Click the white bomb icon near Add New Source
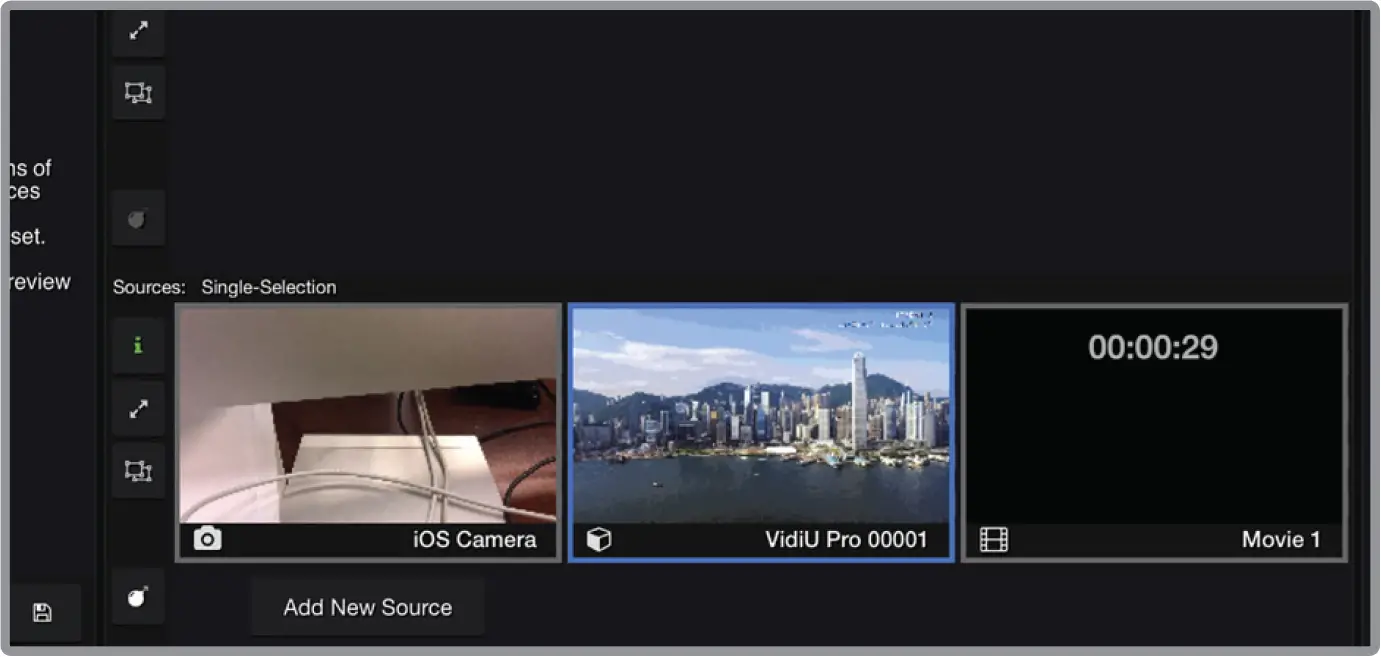This screenshot has height=657, width=1381. tap(138, 596)
